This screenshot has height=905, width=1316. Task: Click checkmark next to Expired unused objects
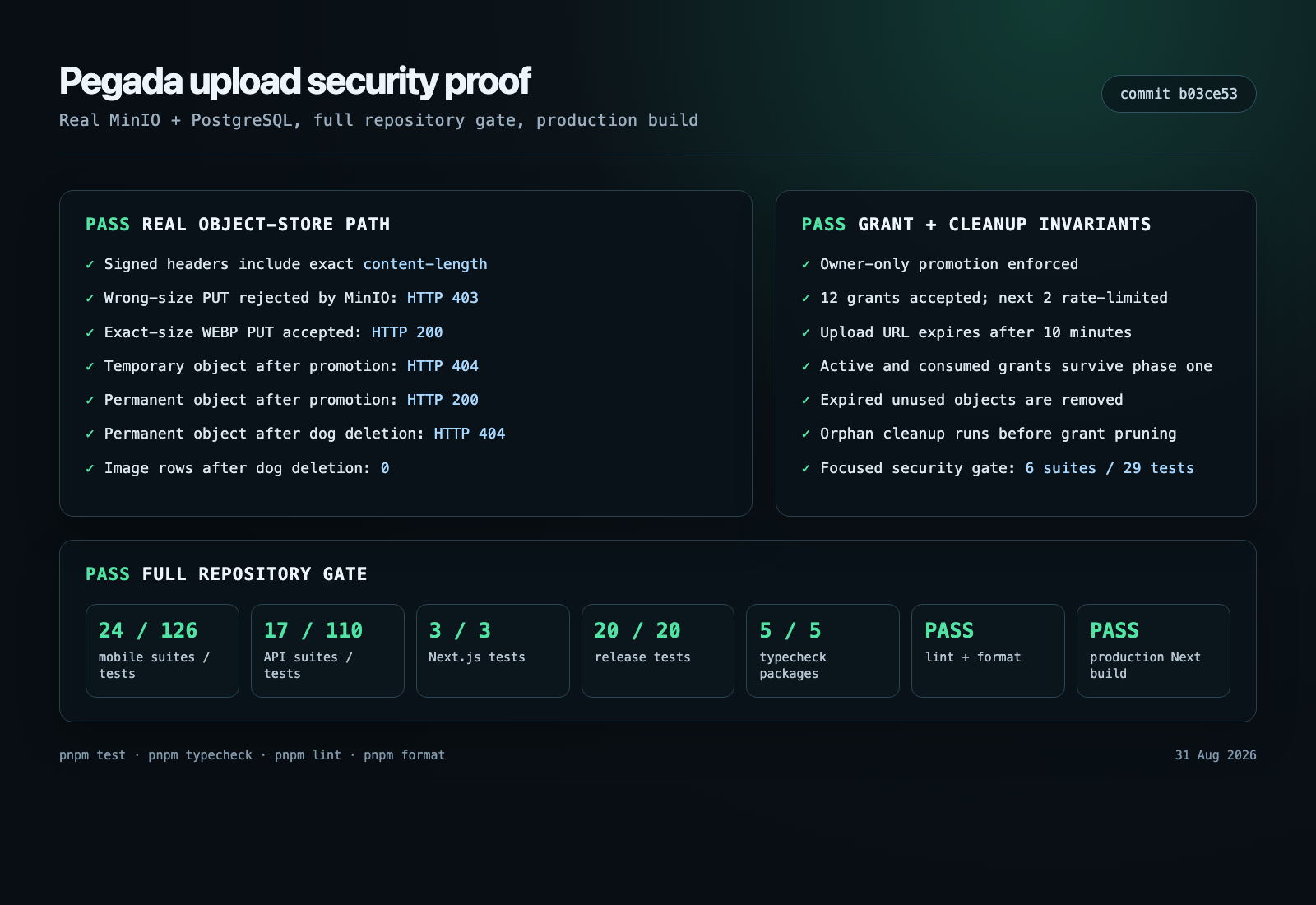[806, 400]
